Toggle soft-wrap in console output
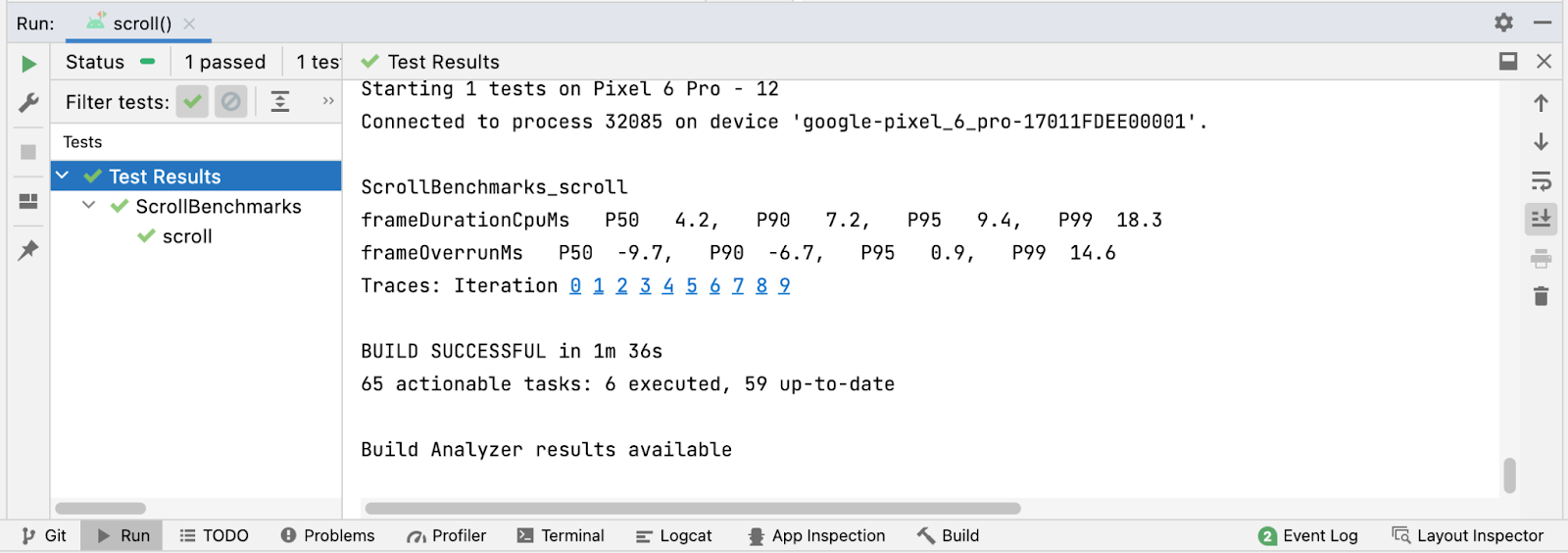 (1541, 181)
